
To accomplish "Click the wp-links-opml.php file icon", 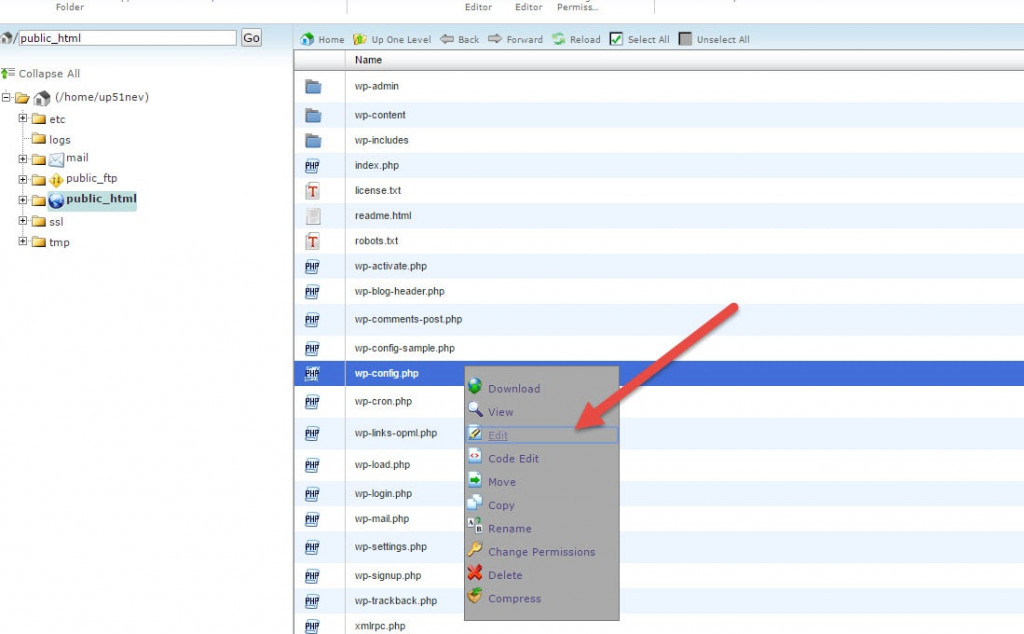I will [312, 434].
